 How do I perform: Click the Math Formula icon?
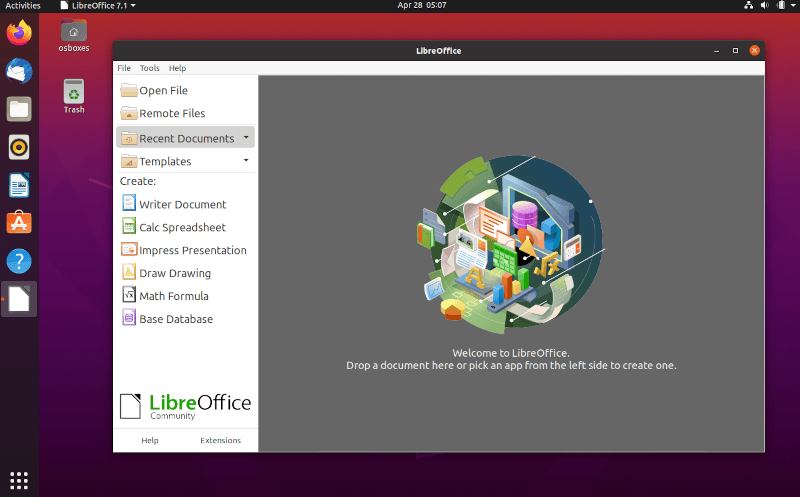[129, 295]
